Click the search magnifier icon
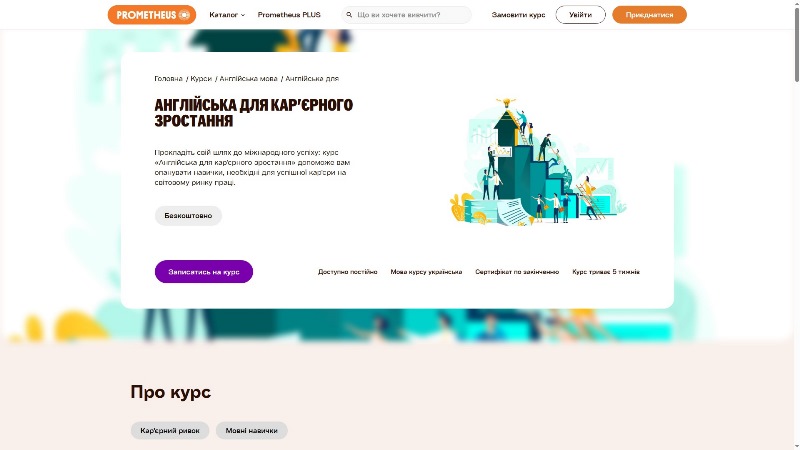The height and width of the screenshot is (450, 800). (349, 15)
